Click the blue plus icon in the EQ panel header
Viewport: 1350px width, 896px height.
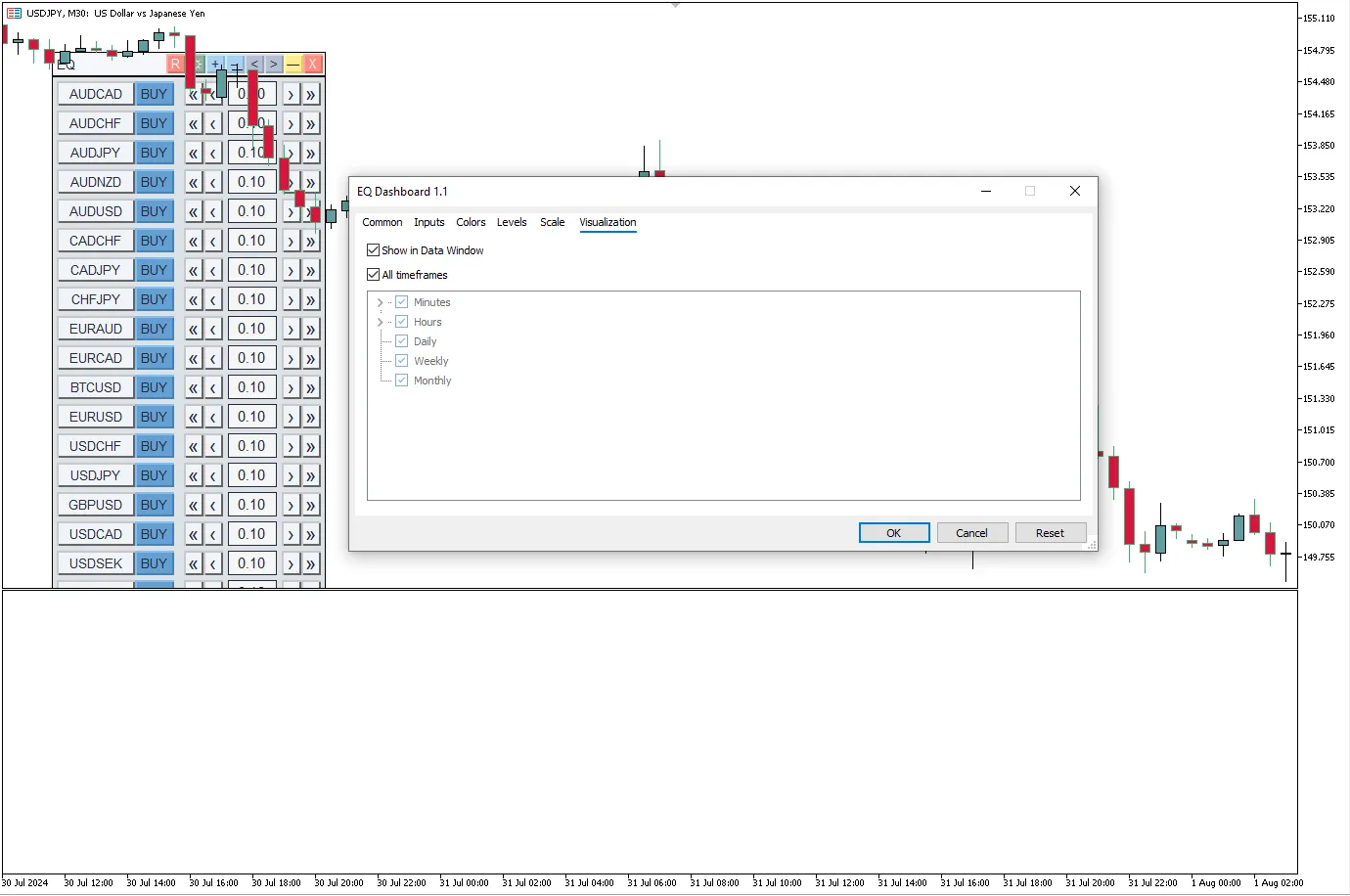215,64
